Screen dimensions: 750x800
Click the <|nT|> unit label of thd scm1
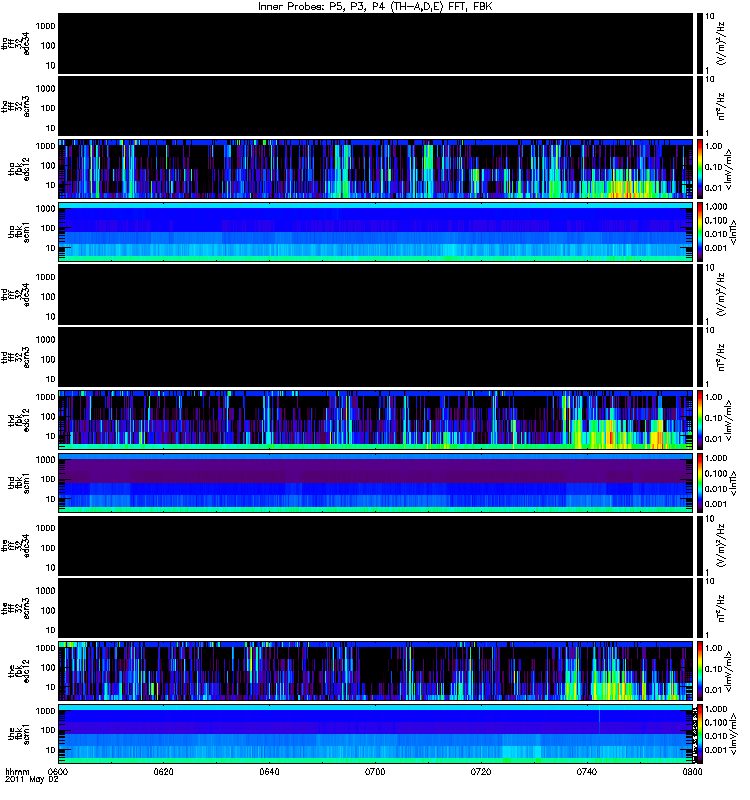pyautogui.click(x=733, y=483)
